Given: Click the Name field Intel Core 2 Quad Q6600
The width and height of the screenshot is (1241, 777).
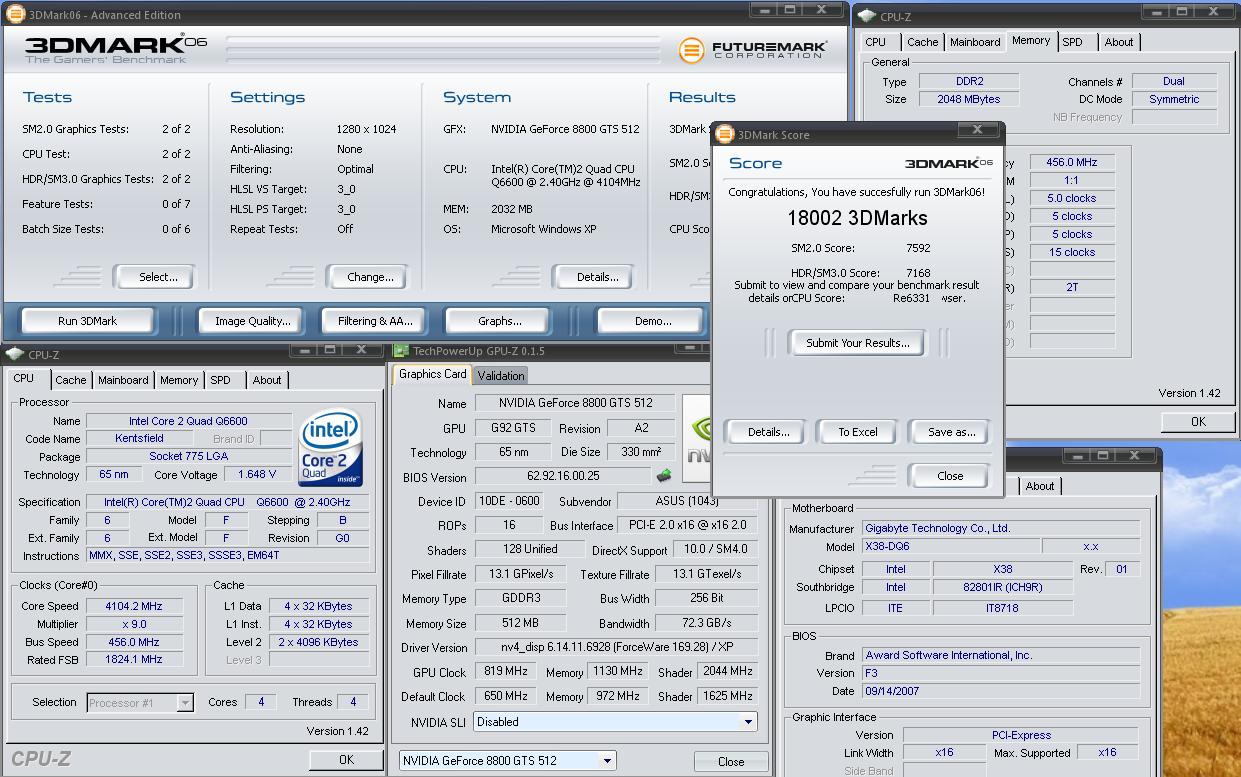Looking at the screenshot, I should pos(188,421).
